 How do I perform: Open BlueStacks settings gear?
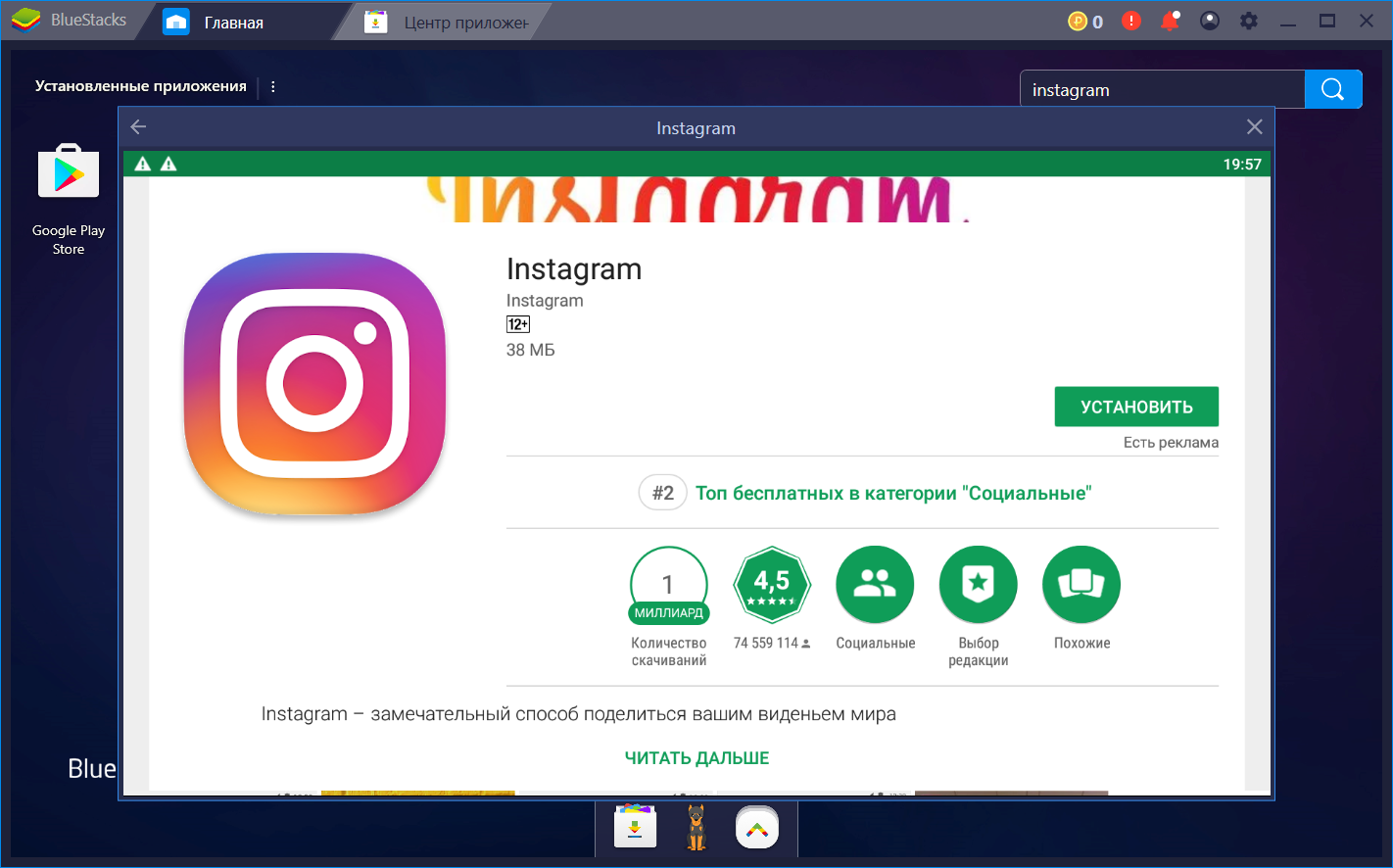pyautogui.click(x=1249, y=21)
